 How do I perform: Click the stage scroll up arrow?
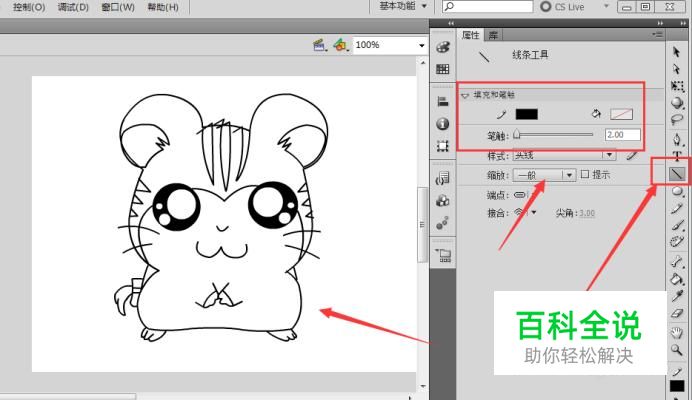click(x=423, y=63)
